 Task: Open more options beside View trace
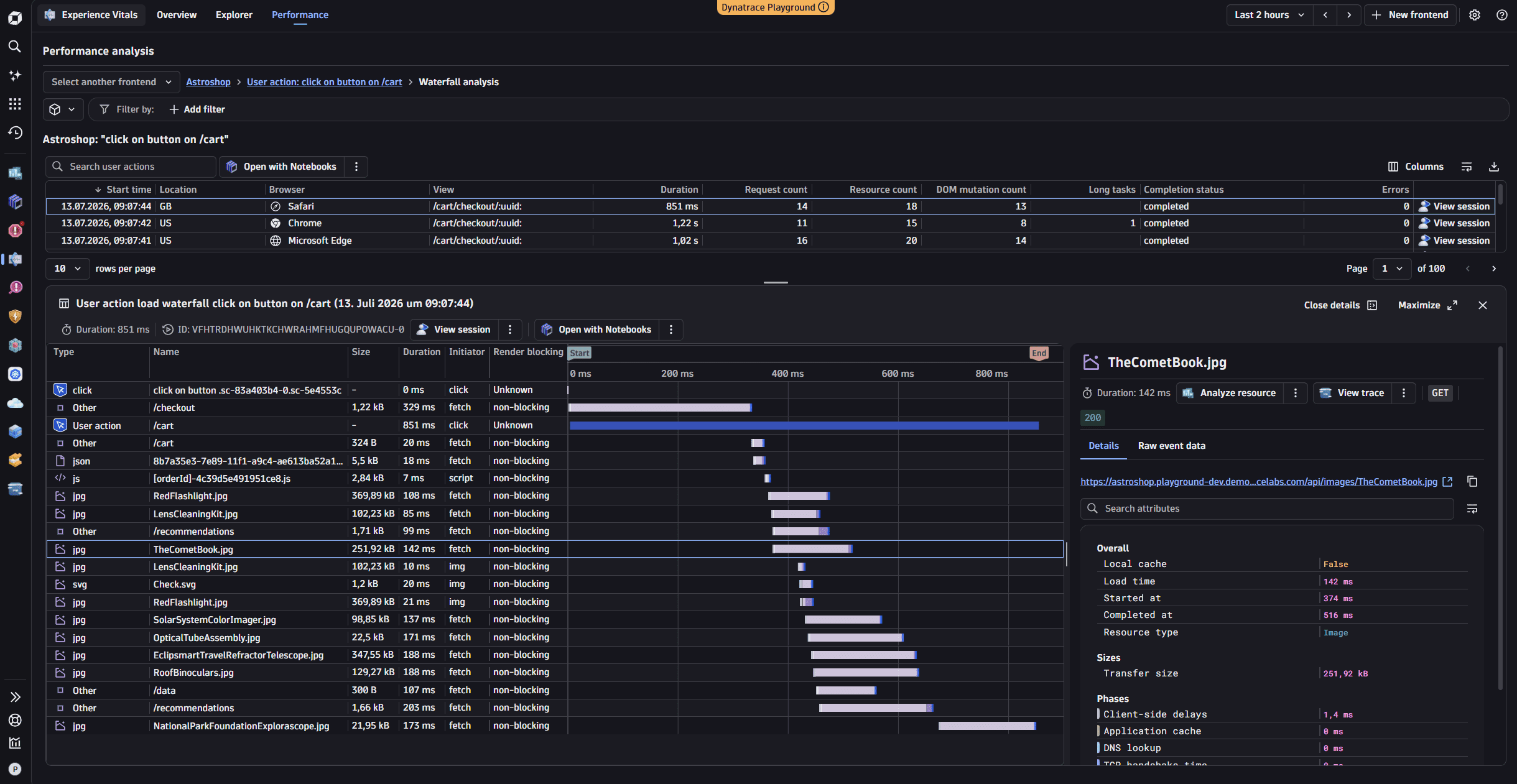(1404, 393)
